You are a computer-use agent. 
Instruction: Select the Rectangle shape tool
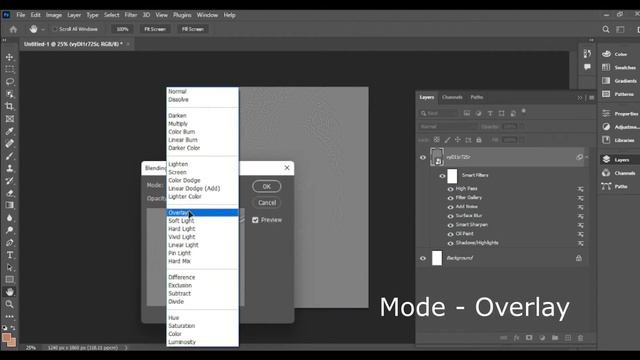[9, 280]
